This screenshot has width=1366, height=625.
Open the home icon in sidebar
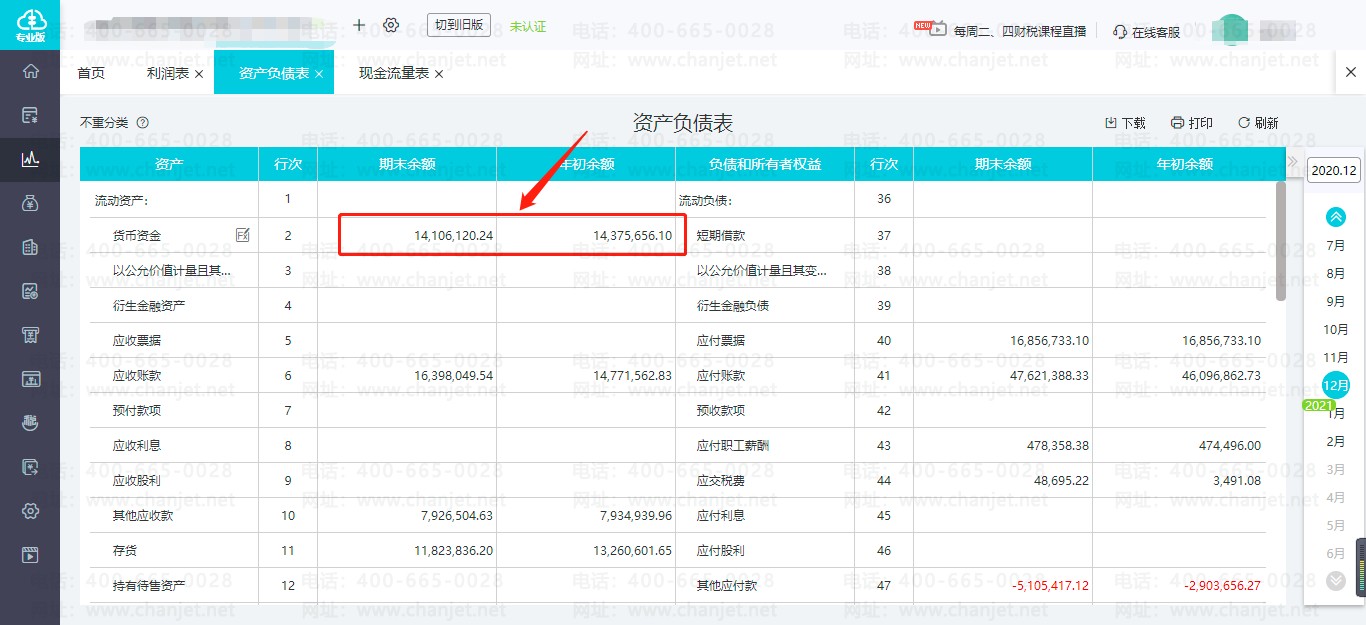coord(30,71)
